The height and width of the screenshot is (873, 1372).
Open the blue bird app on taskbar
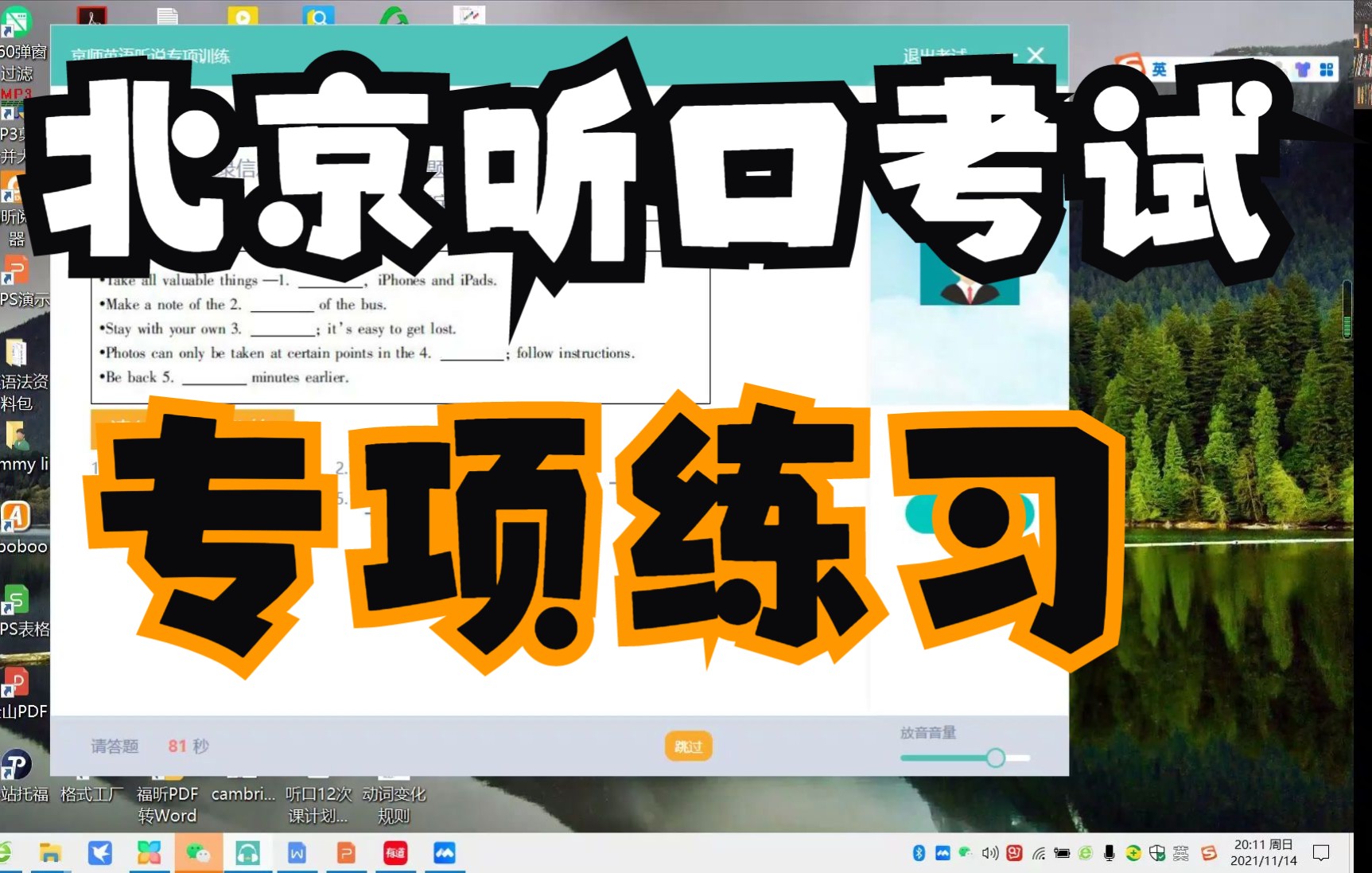[x=99, y=853]
